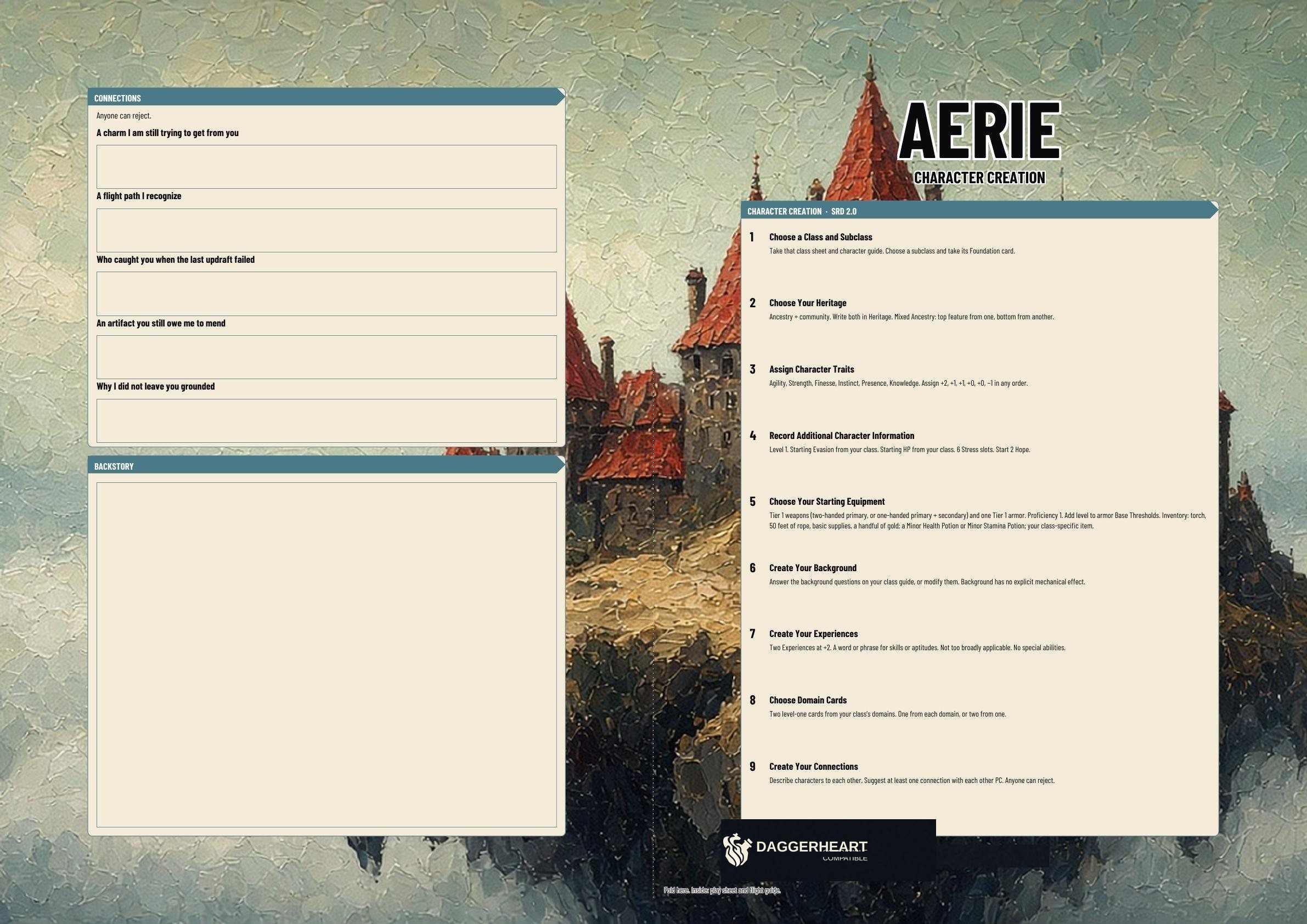Image resolution: width=1307 pixels, height=924 pixels.
Task: Click the text 'Describe characters to each other'
Action: click(815, 781)
